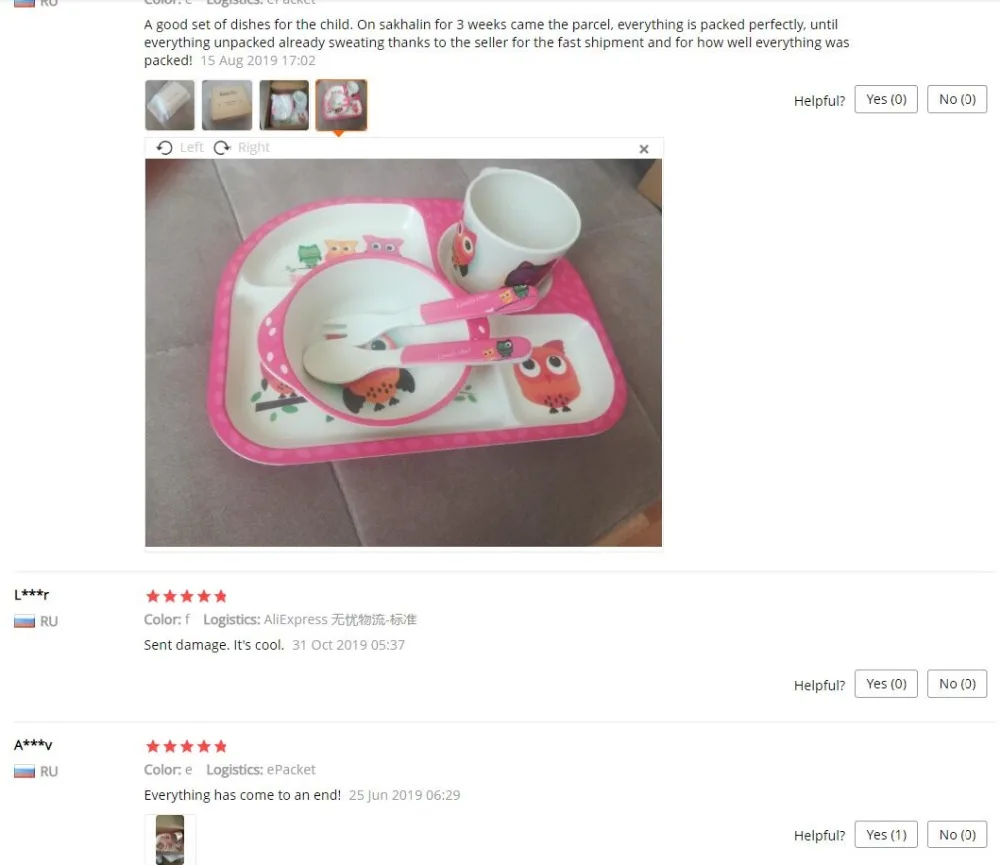
Task: Open A***v's review photo thumbnail
Action: tap(170, 839)
